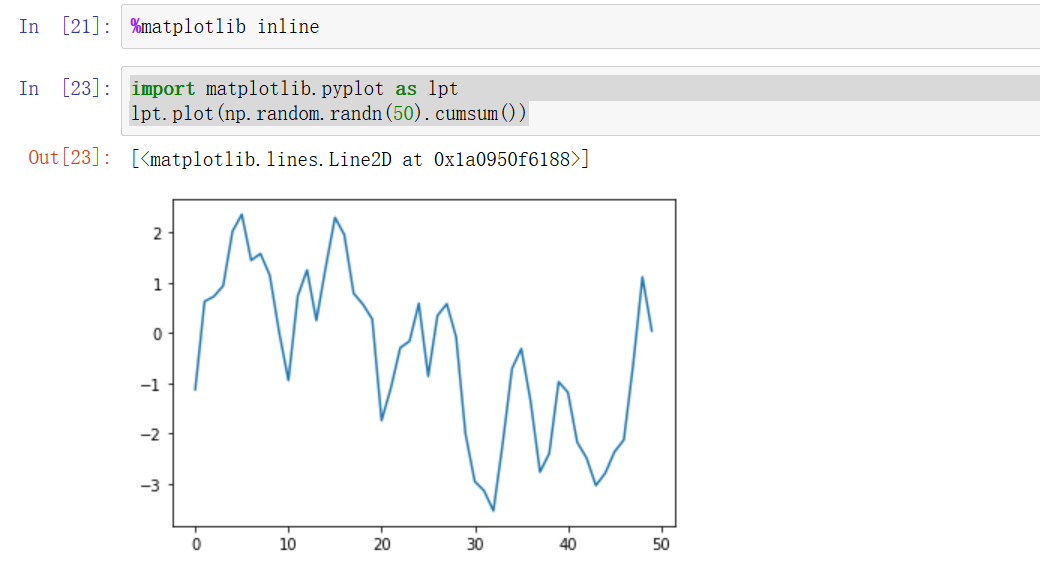
Task: Click the Line2D output text
Action: 360,159
